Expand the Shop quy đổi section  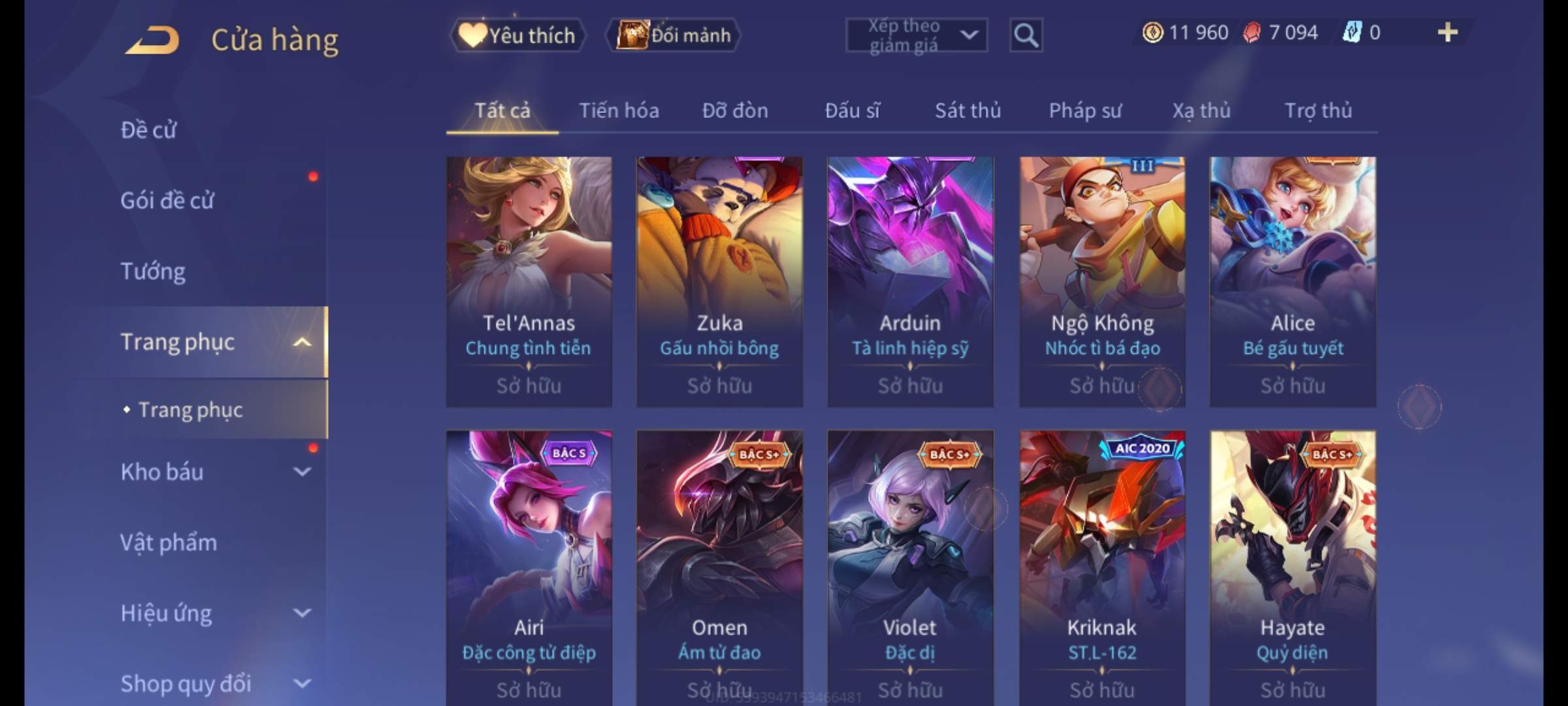[x=302, y=684]
